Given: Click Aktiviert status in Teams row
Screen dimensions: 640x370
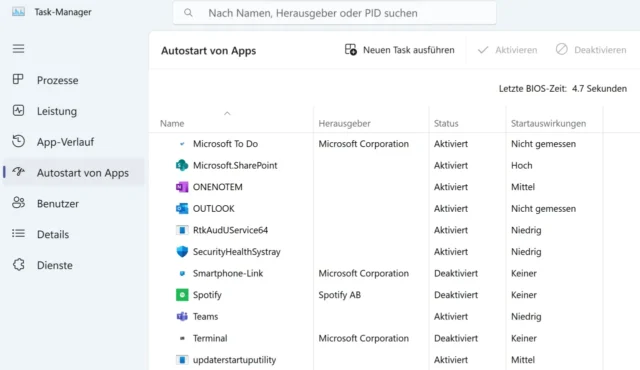Looking at the screenshot, I should pos(451,317).
